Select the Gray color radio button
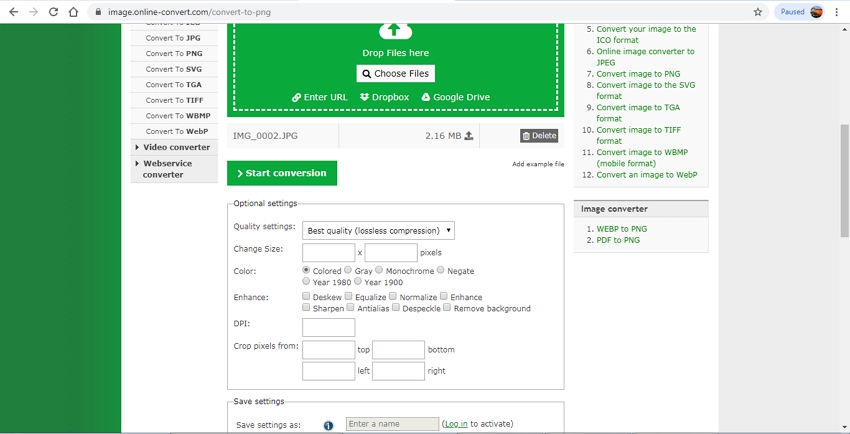The height and width of the screenshot is (434, 850). tap(348, 270)
